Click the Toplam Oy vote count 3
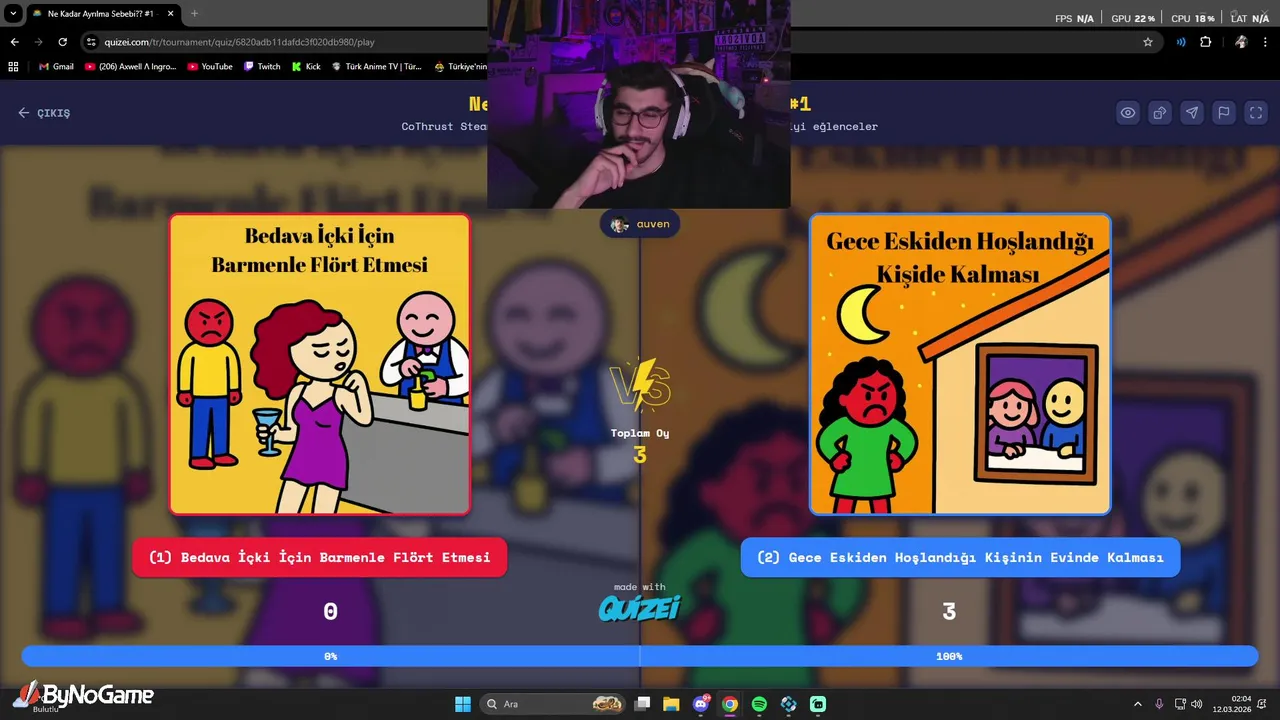 640,455
